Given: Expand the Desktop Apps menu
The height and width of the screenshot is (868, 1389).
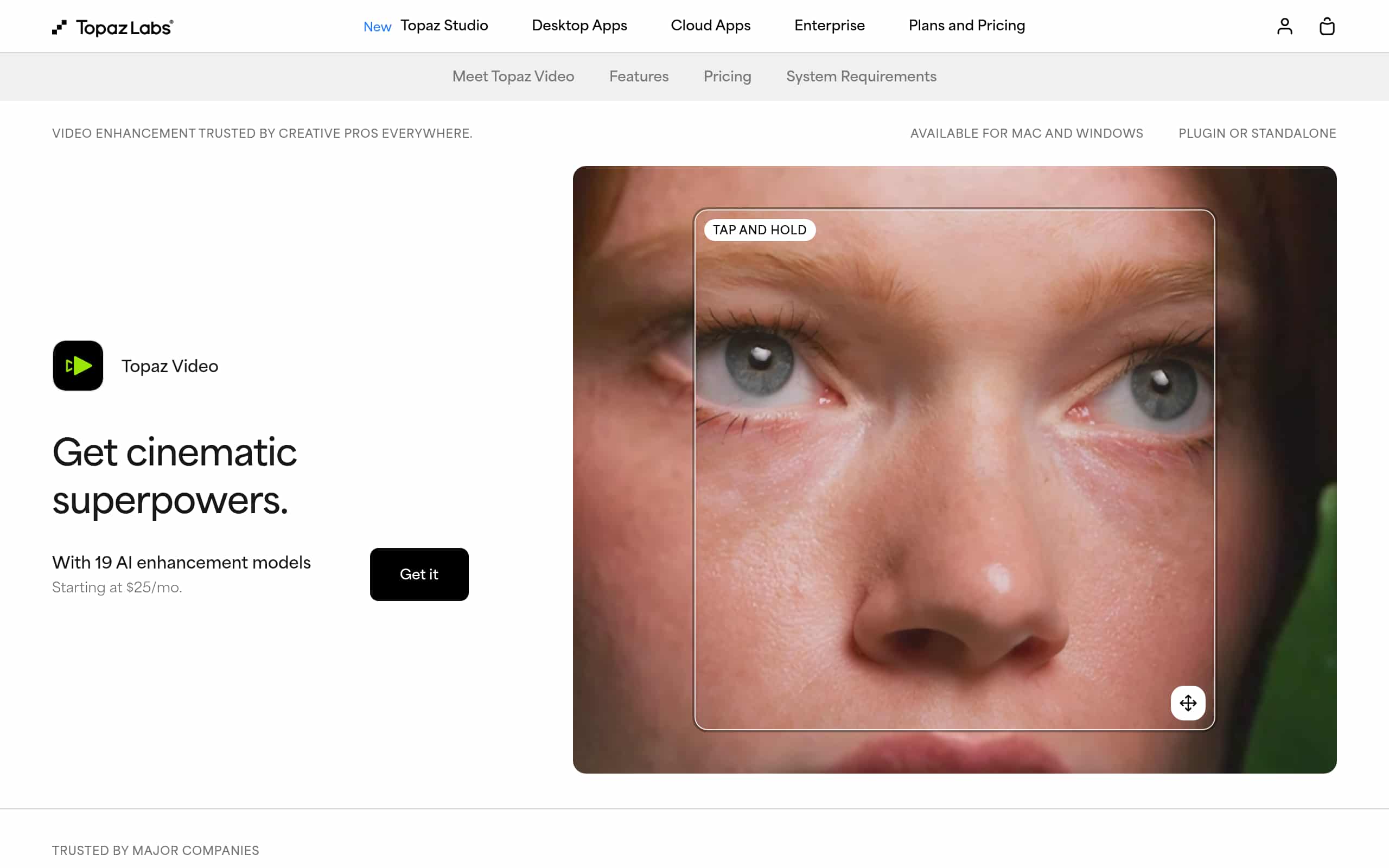Looking at the screenshot, I should click(579, 26).
